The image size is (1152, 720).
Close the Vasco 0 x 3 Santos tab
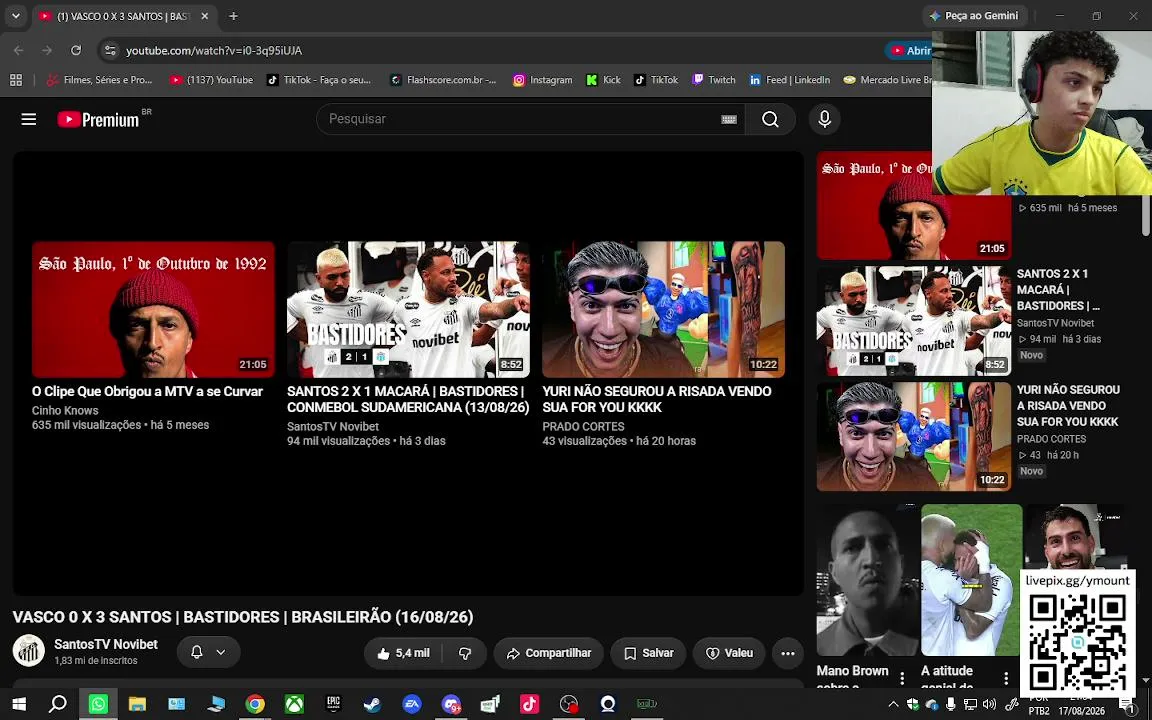[x=204, y=15]
